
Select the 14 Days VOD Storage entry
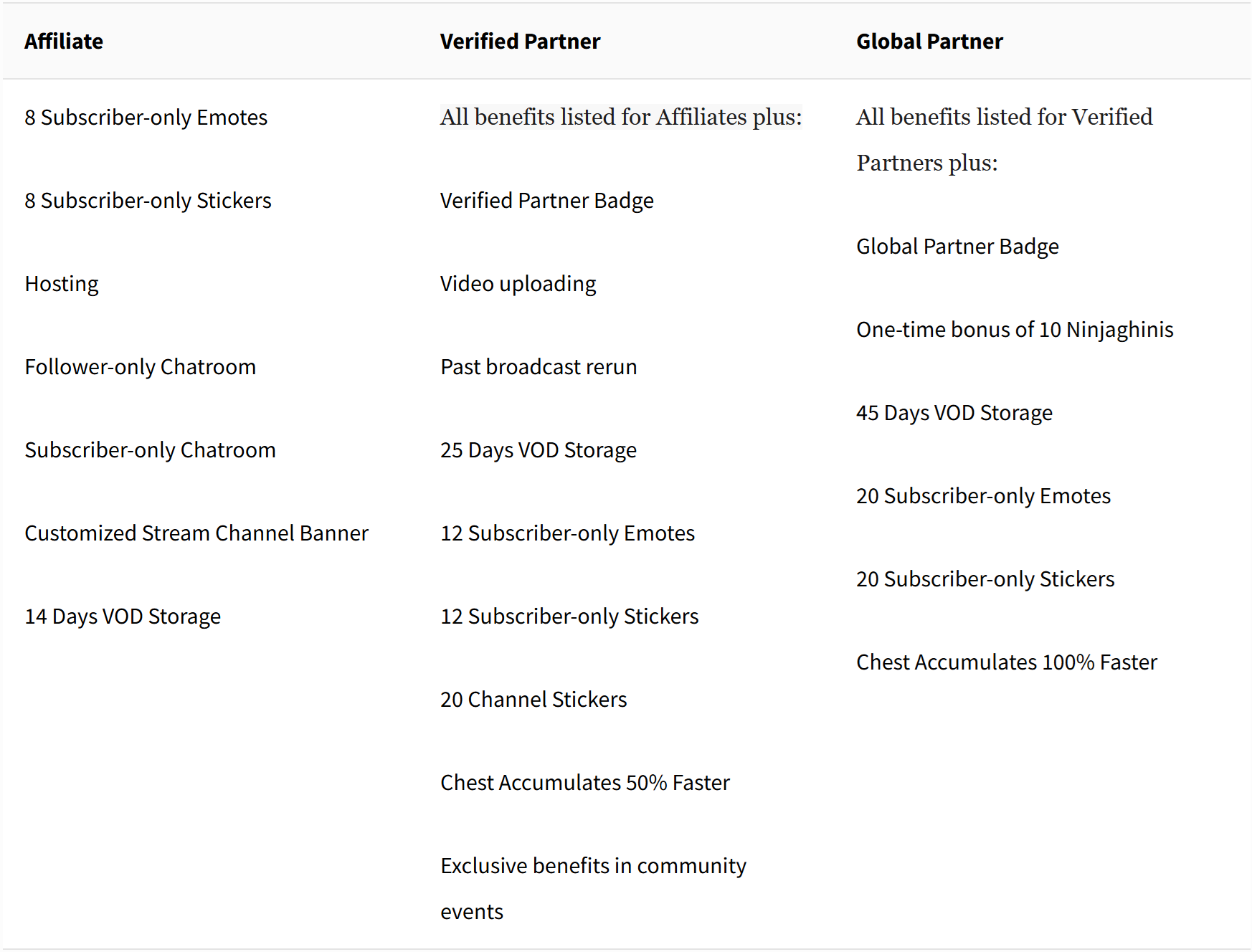pos(123,617)
